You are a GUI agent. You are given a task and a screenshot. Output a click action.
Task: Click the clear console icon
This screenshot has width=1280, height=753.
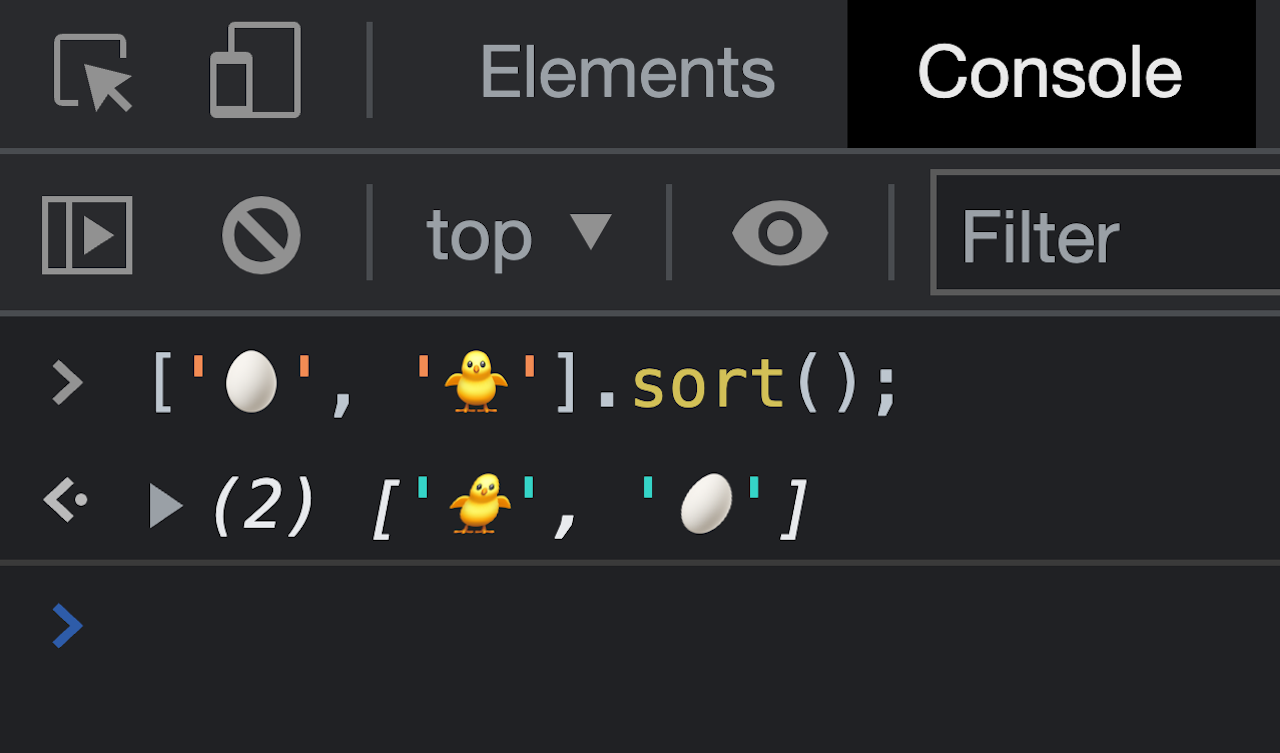pos(261,234)
